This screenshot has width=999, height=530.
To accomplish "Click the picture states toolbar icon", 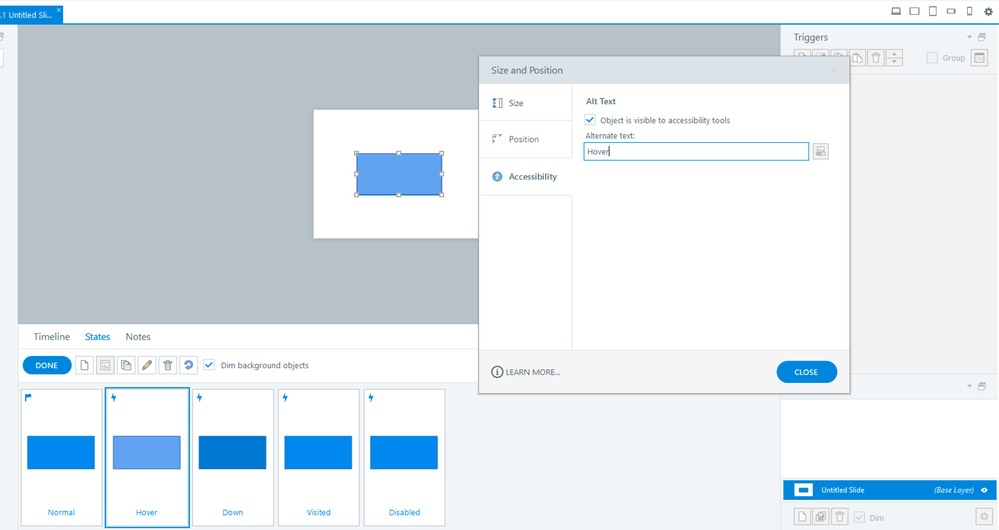I will [x=105, y=365].
